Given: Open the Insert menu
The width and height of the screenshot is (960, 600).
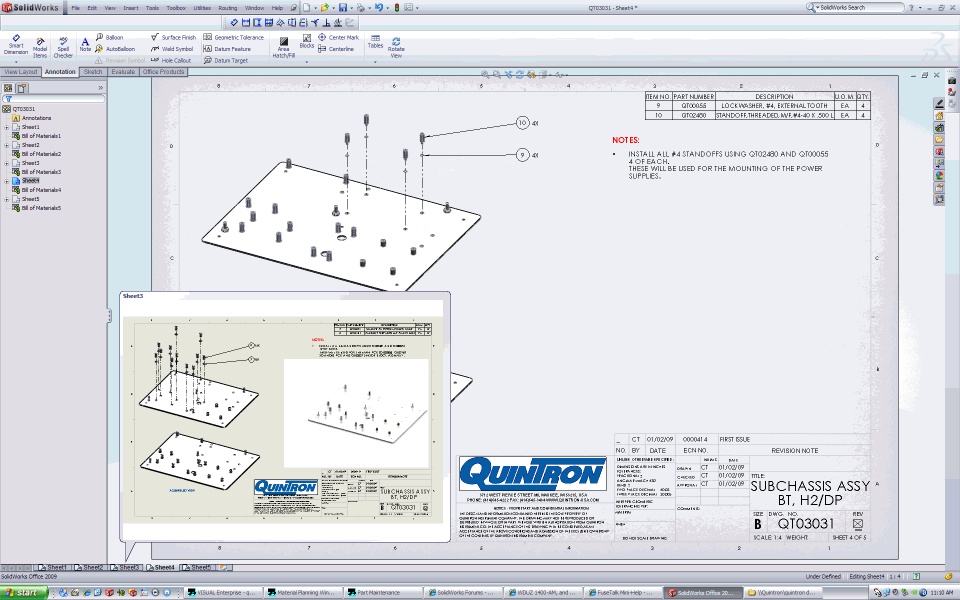Looking at the screenshot, I should 130,8.
